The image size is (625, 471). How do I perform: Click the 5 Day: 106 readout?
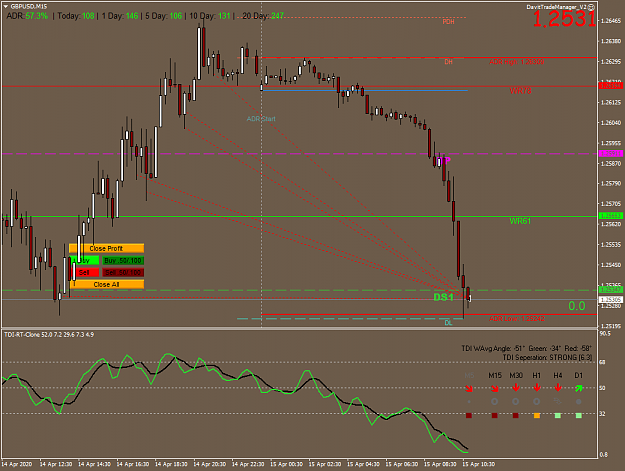tap(164, 16)
